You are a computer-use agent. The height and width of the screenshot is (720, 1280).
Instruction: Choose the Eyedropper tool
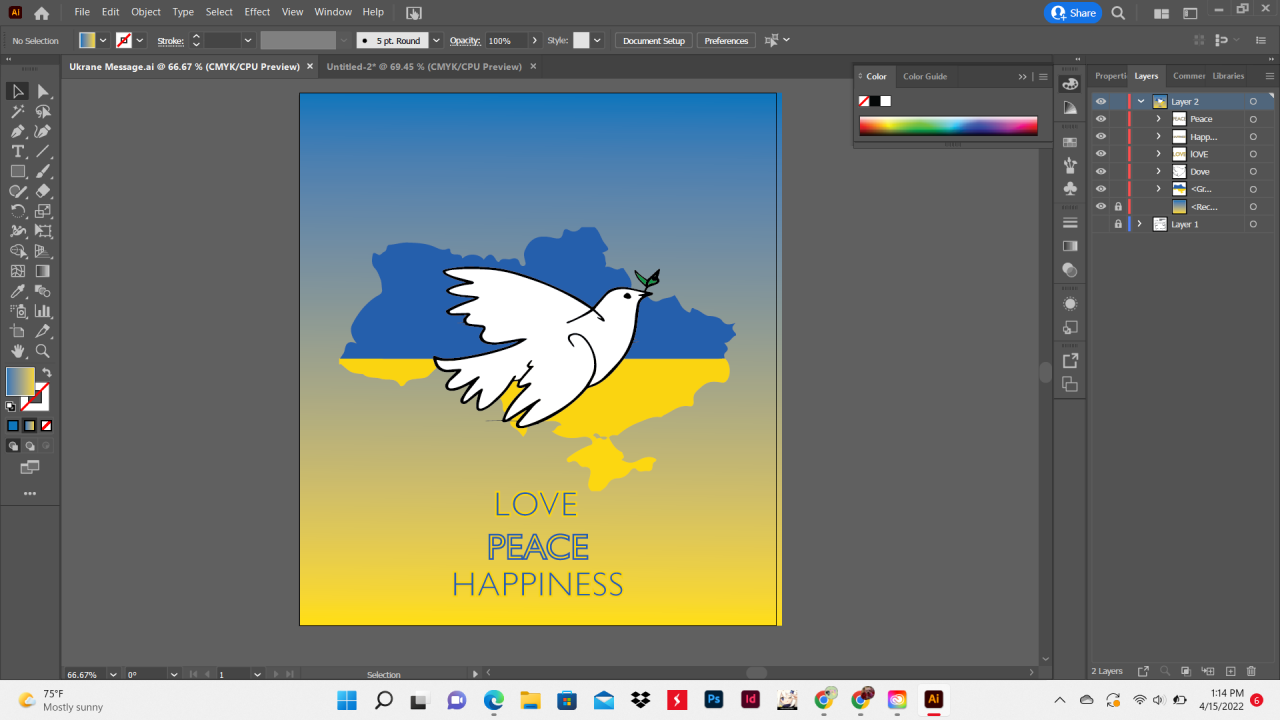pyautogui.click(x=18, y=292)
